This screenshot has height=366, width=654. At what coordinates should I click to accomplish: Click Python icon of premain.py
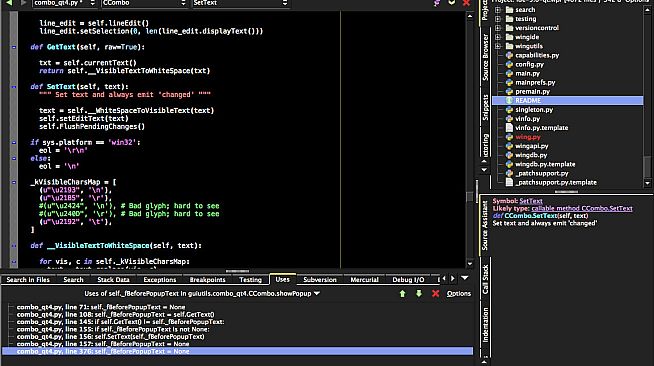[x=509, y=91]
